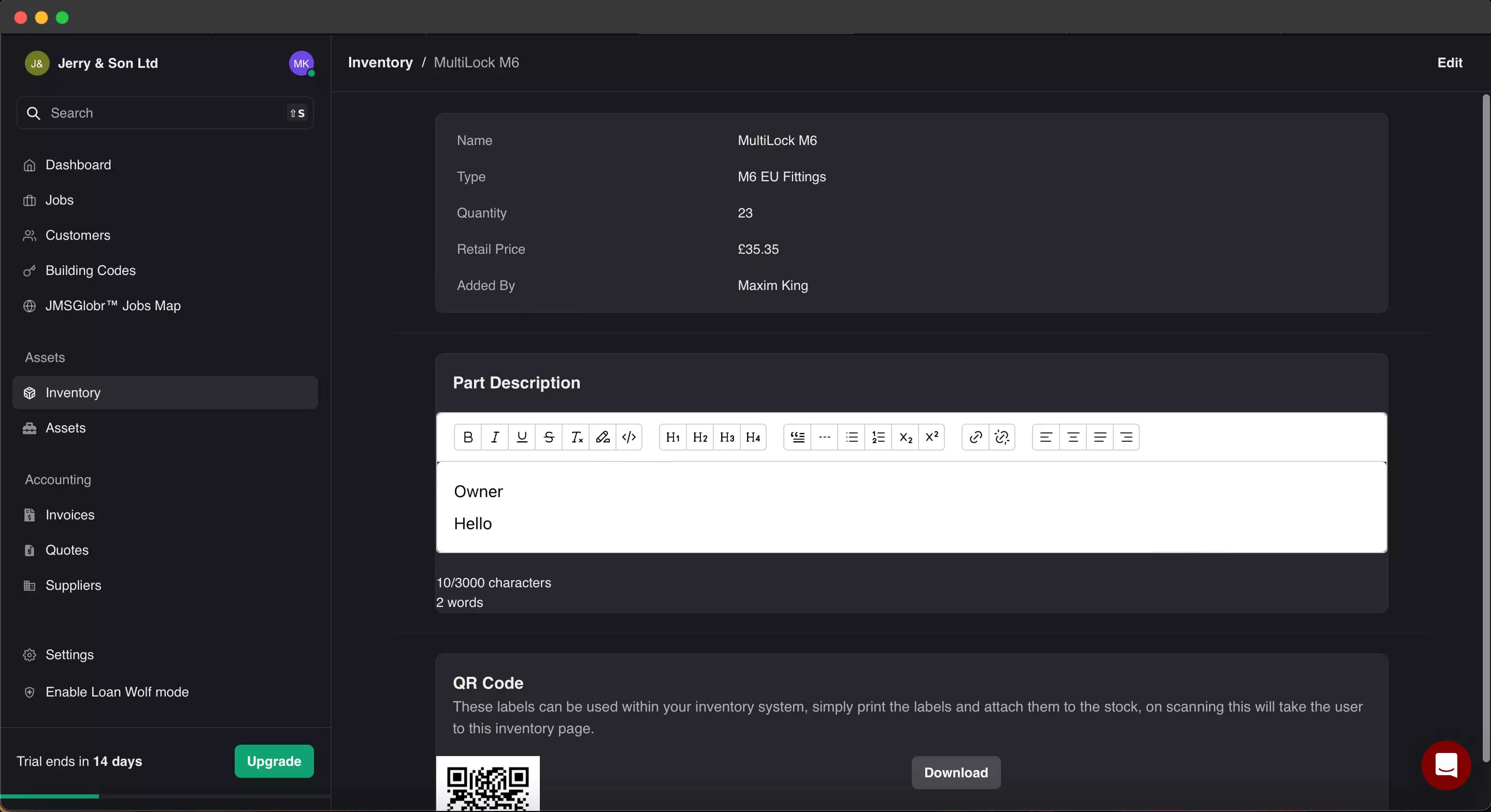
Task: Align text left
Action: pyautogui.click(x=1046, y=437)
